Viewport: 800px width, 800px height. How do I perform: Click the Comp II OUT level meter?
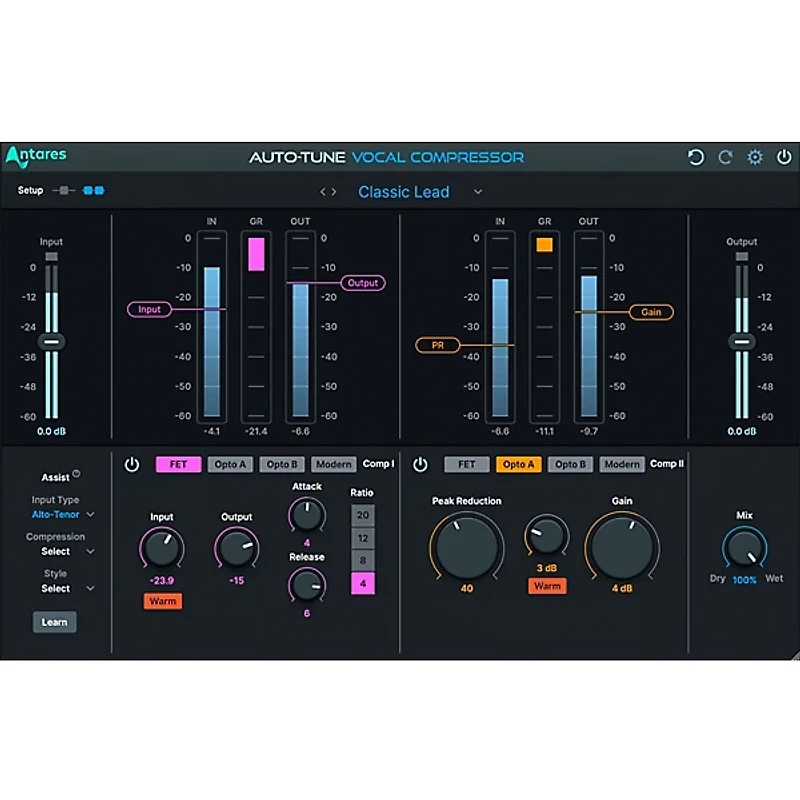pyautogui.click(x=589, y=327)
